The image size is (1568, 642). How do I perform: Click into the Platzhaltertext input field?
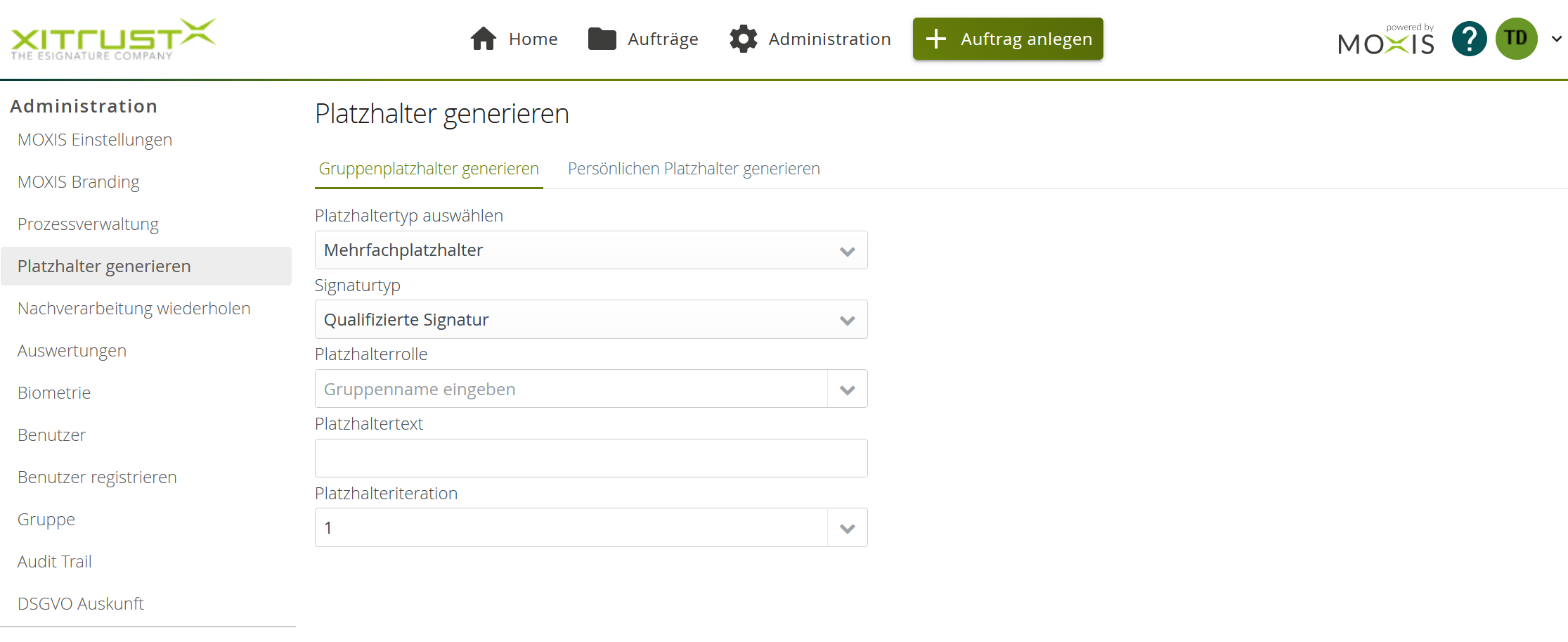[590, 458]
